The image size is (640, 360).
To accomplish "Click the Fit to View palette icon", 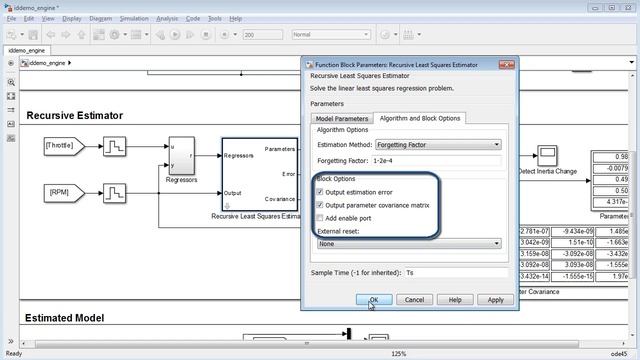I will point(11,96).
